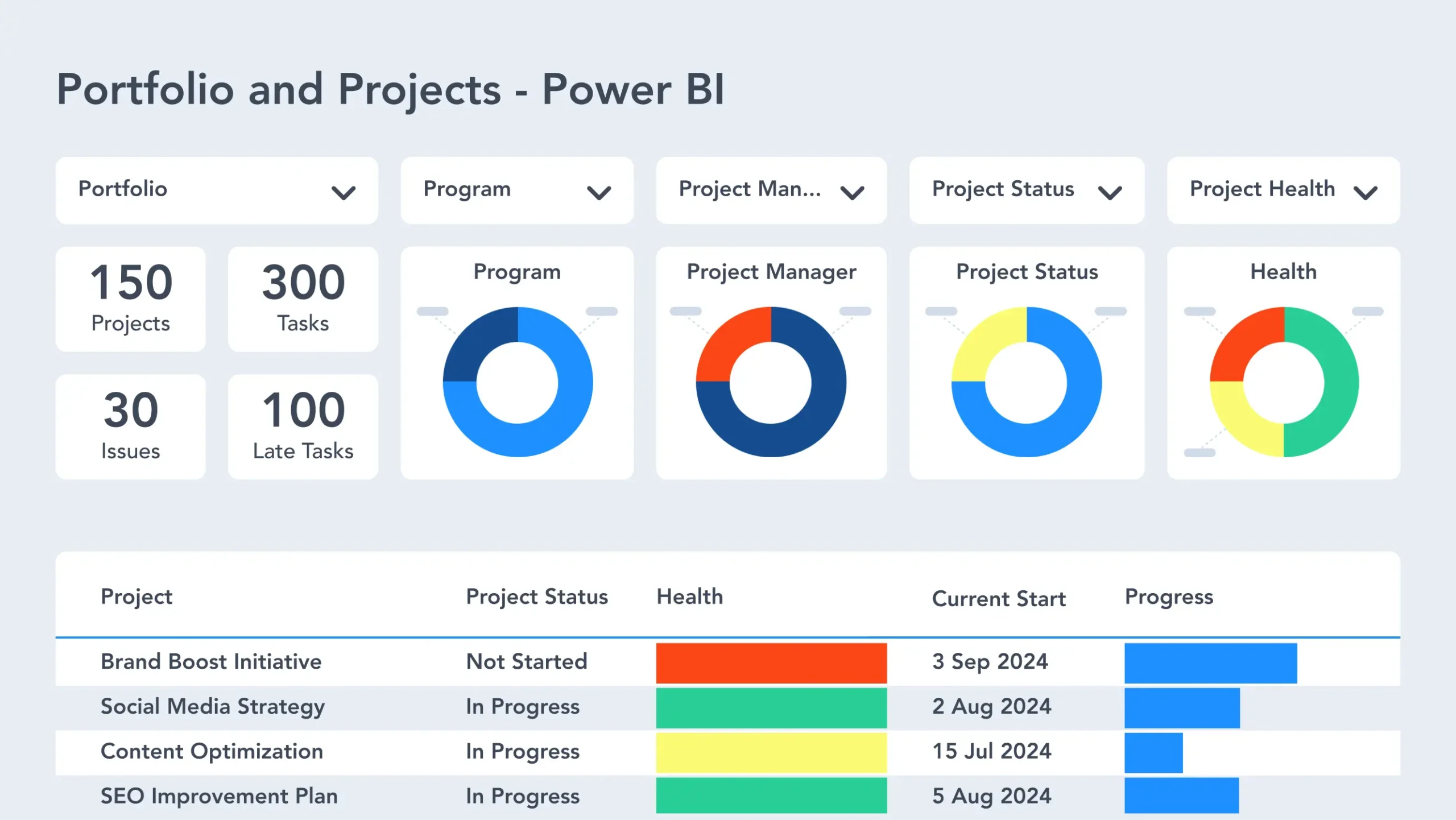Click the Brand Boost Initiative health bar
Image resolution: width=1456 pixels, height=820 pixels.
click(770, 660)
